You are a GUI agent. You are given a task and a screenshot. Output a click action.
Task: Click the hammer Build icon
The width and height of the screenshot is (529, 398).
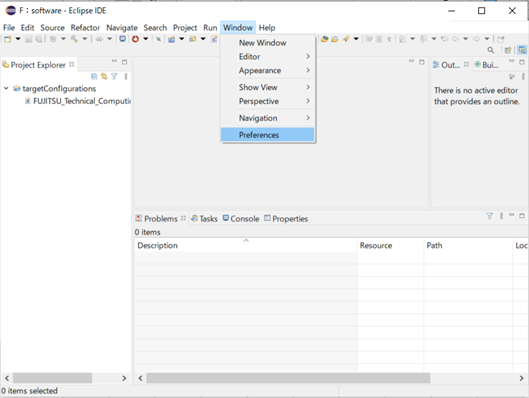[x=74, y=39]
